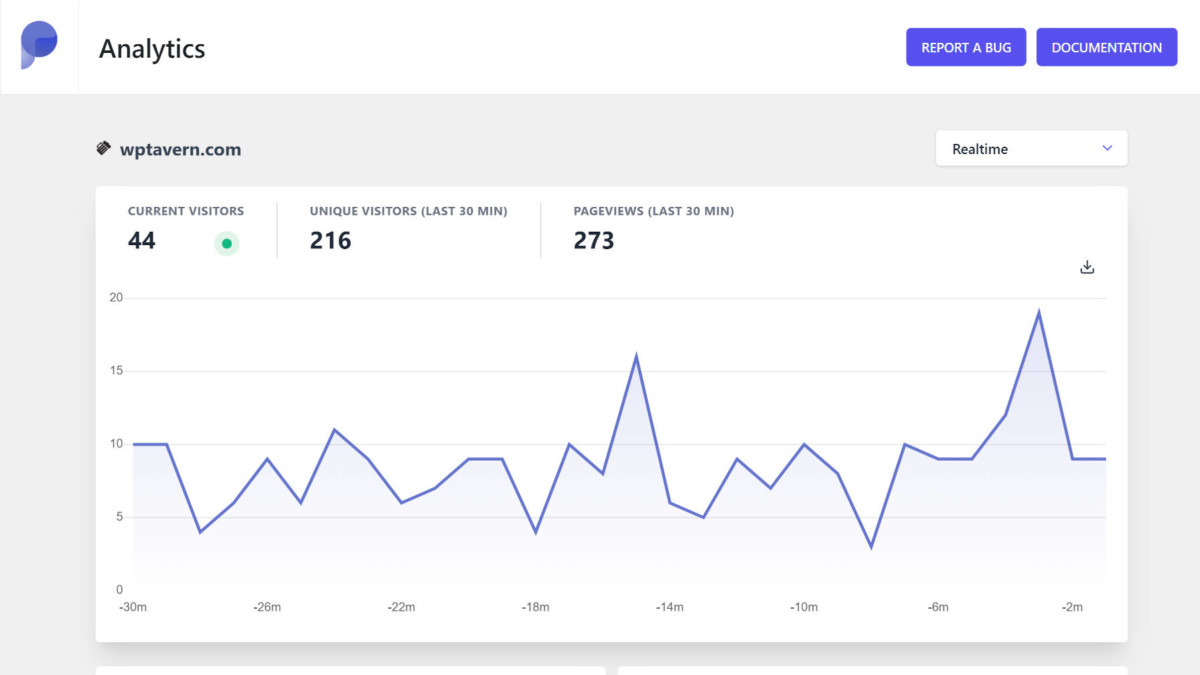Click the -2m x-axis label
This screenshot has height=675, width=1200.
coord(1071,607)
